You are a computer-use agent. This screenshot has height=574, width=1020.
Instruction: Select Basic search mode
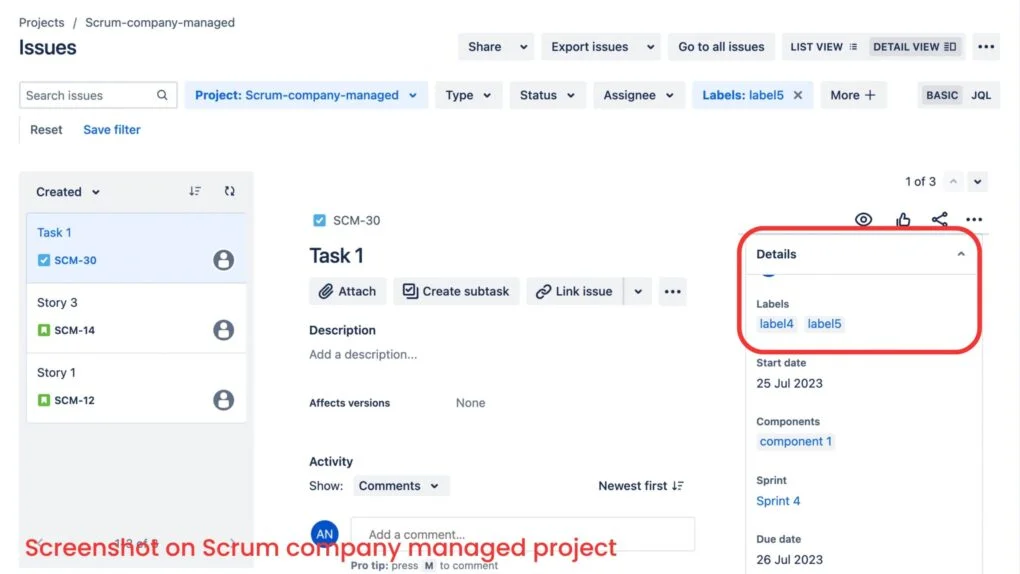tap(941, 95)
